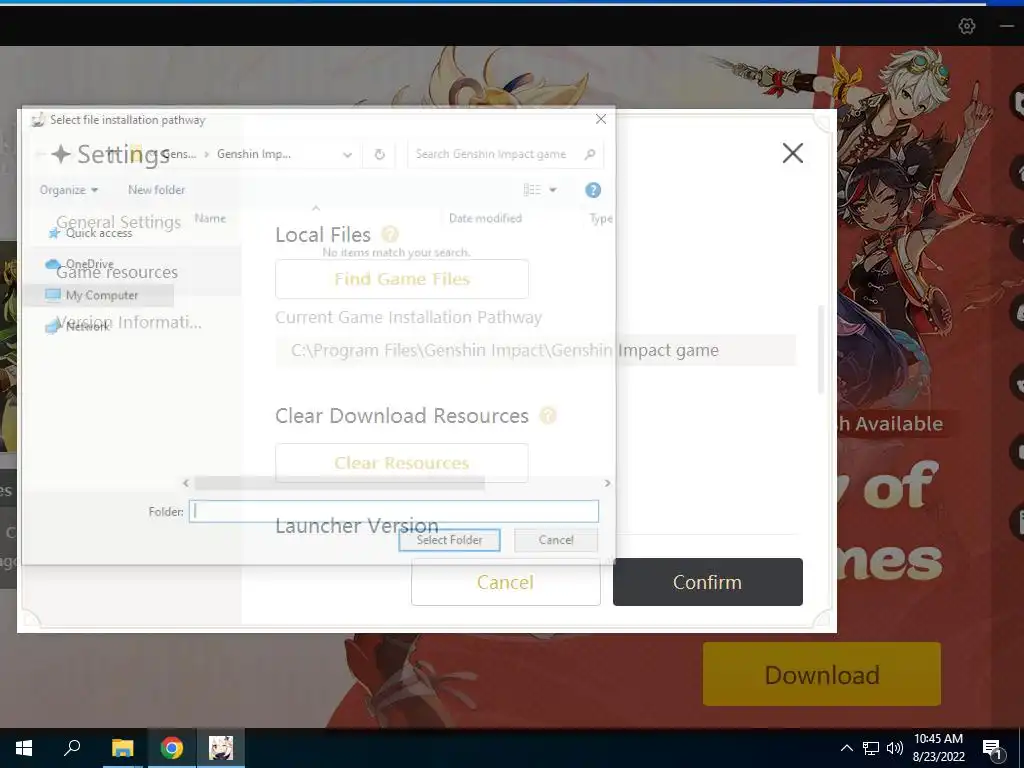Open taskbar search magnifier
Screen dimensions: 1024x768
pos(72,748)
